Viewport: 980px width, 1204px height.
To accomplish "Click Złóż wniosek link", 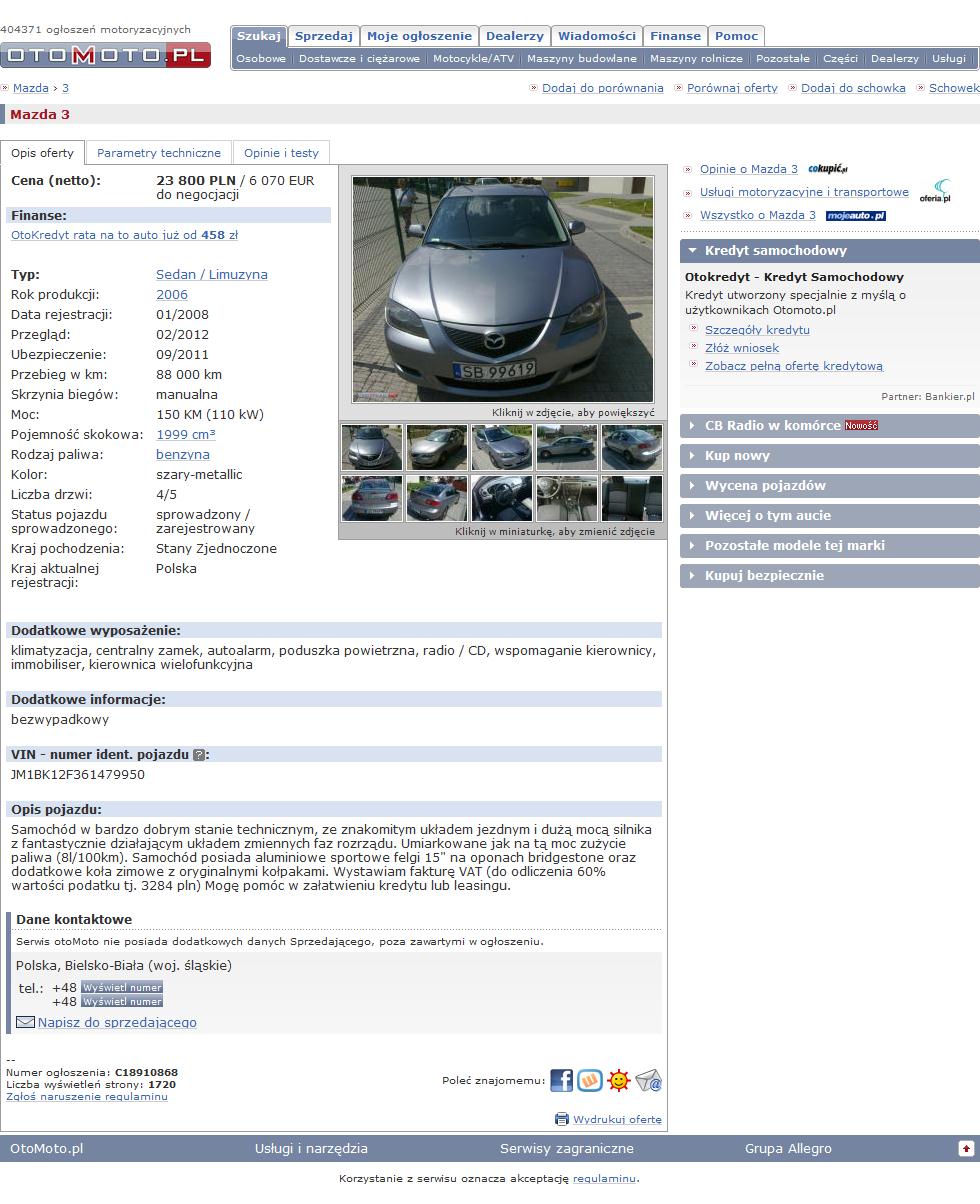I will pyautogui.click(x=742, y=348).
